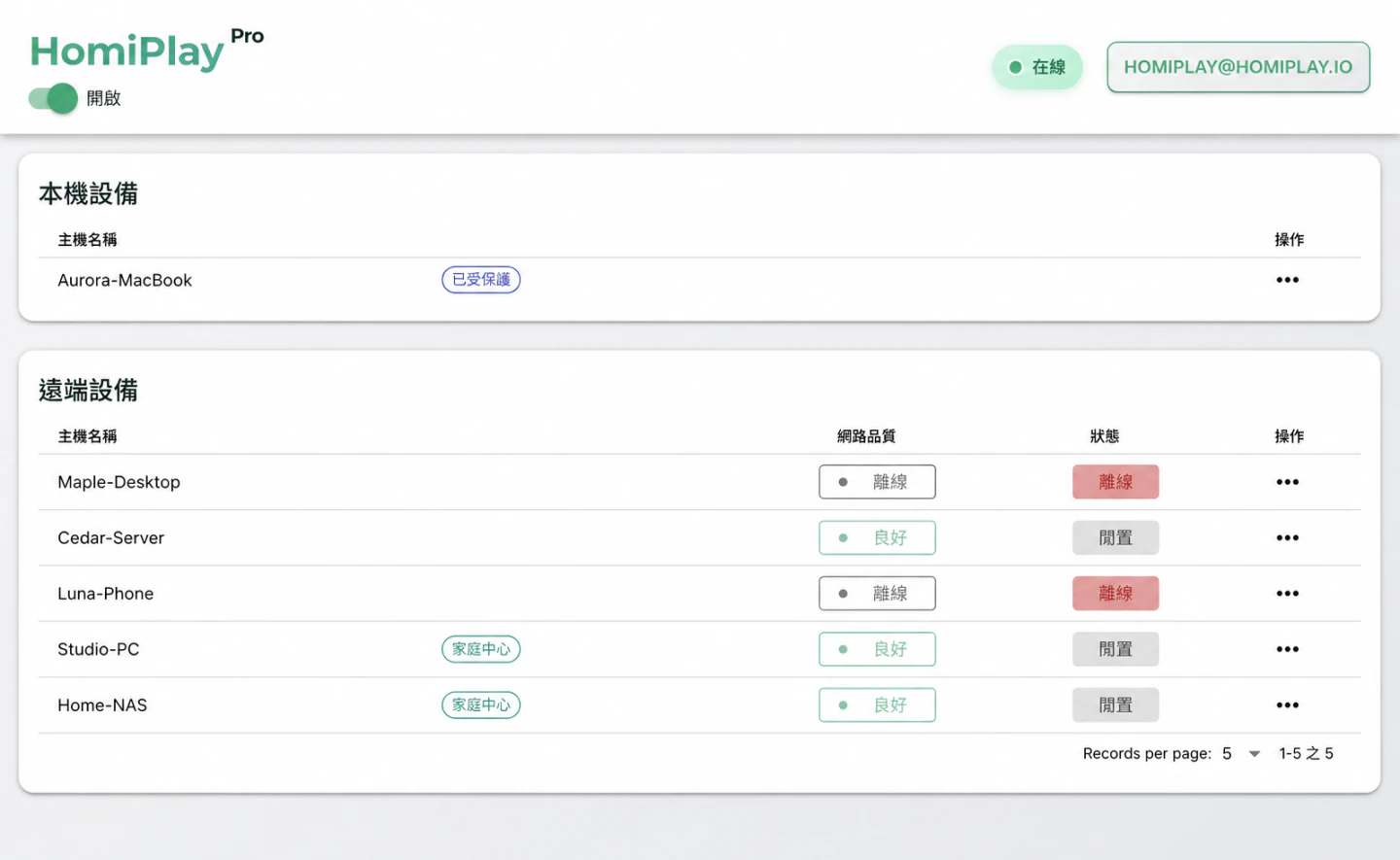Open the three-dot menu for Maple-Desktop
This screenshot has height=860, width=1400.
click(1287, 482)
